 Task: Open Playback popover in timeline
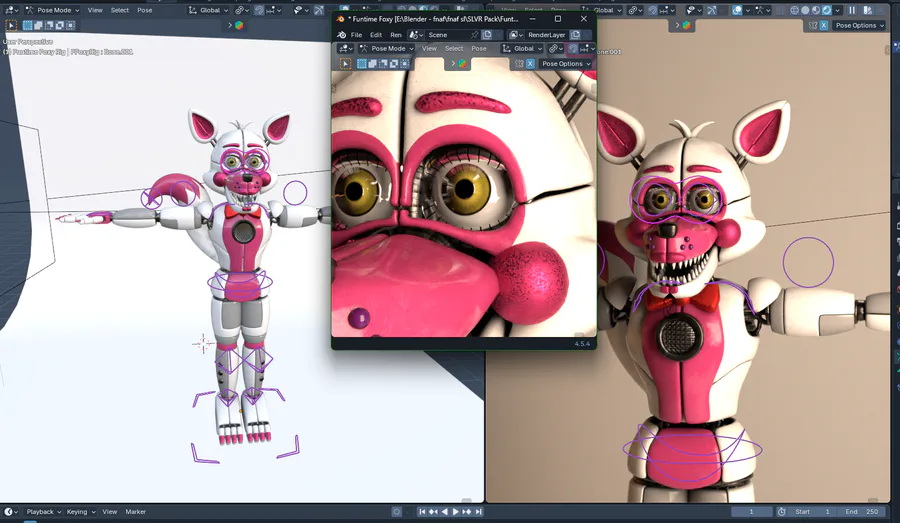coord(44,512)
